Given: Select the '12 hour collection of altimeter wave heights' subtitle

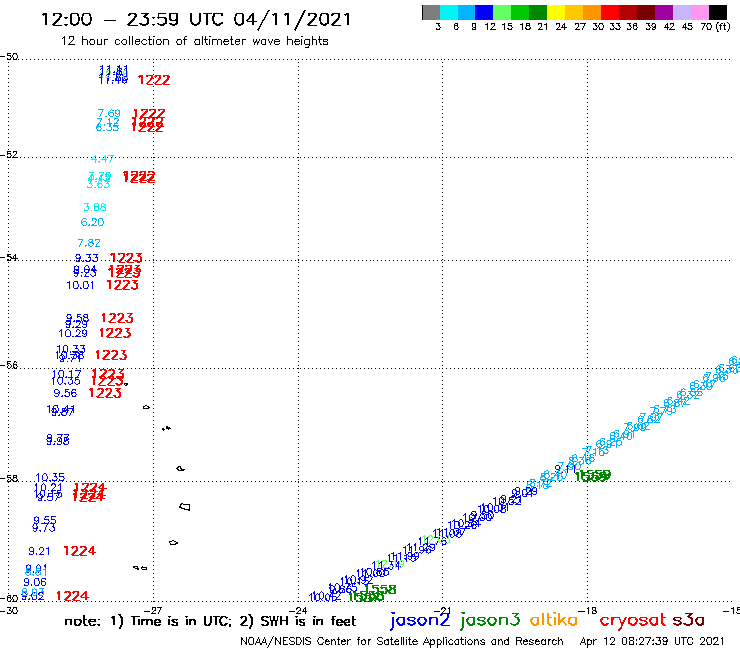Looking at the screenshot, I should click(x=194, y=41).
